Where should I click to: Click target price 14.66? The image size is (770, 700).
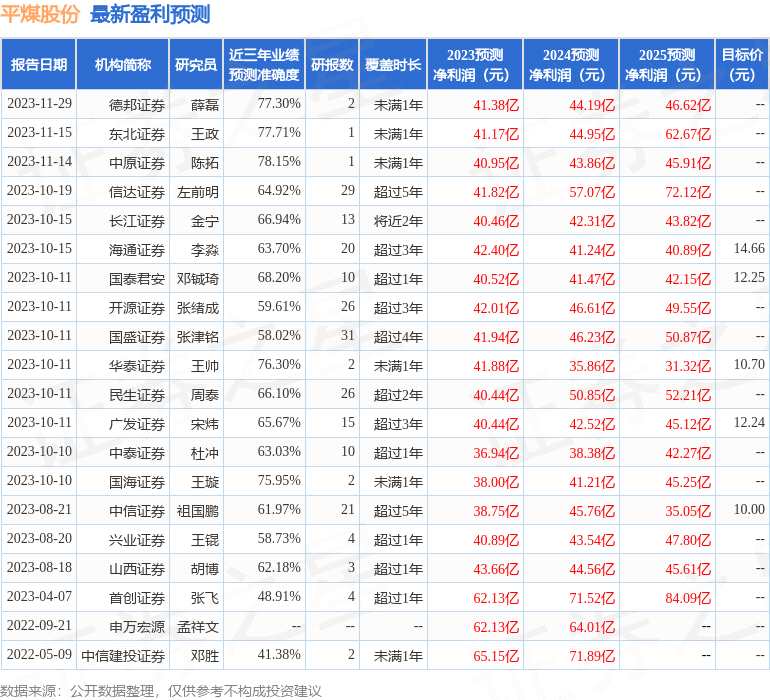click(x=749, y=248)
